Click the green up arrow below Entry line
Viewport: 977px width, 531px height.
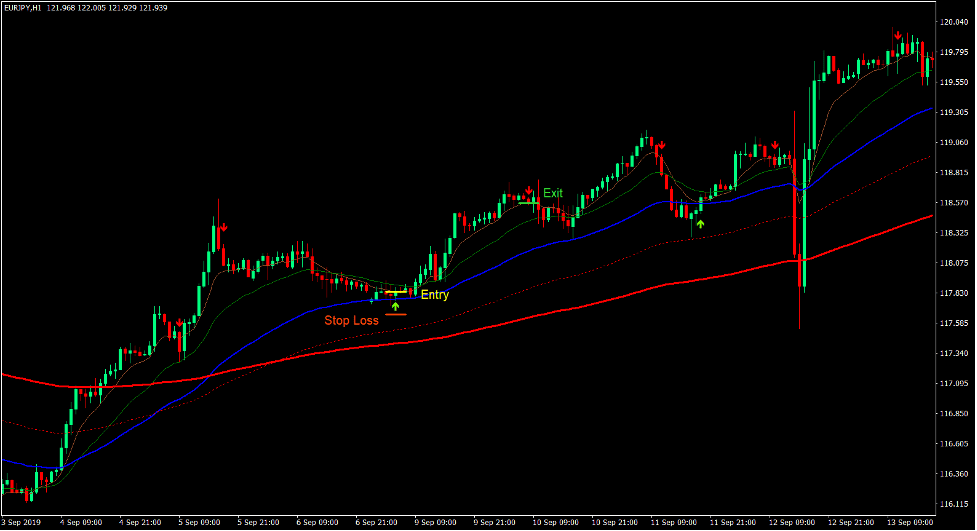pyautogui.click(x=395, y=306)
